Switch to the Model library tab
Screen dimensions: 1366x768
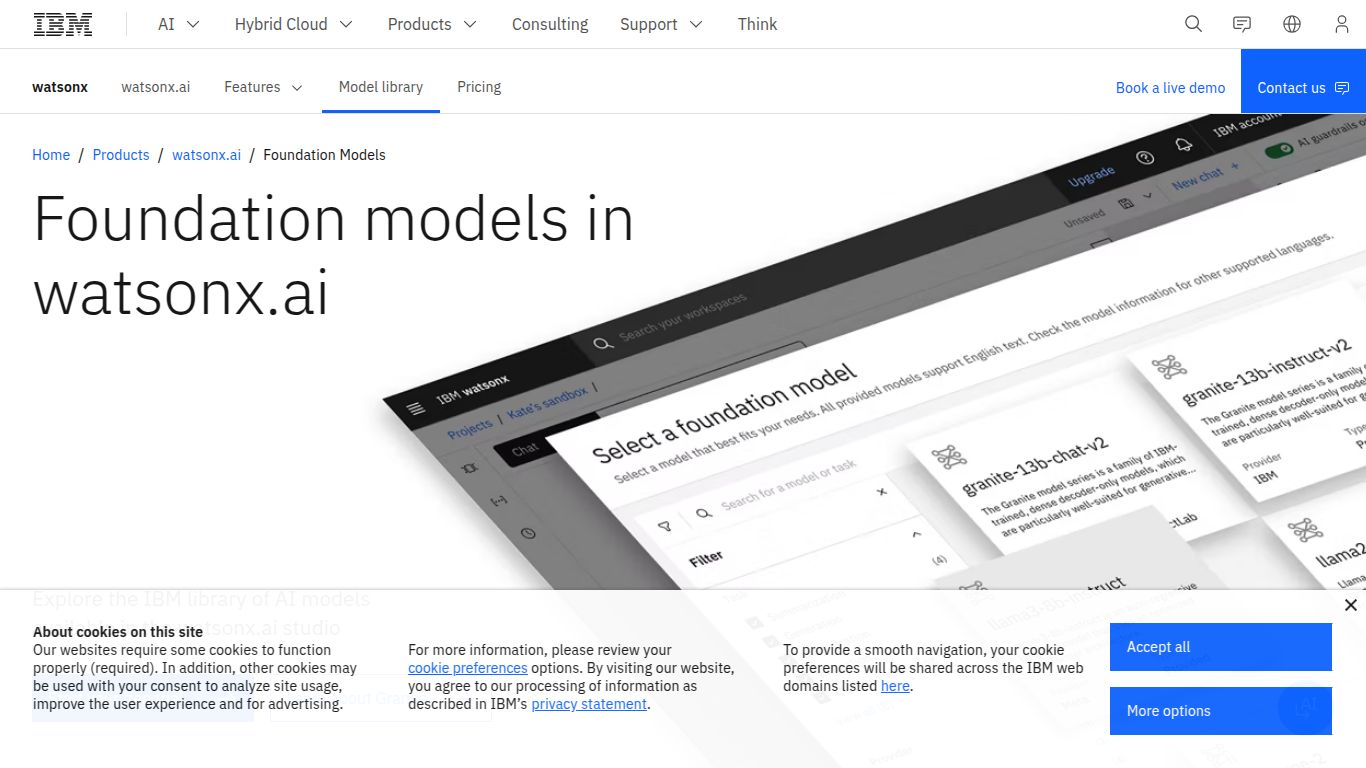point(380,87)
